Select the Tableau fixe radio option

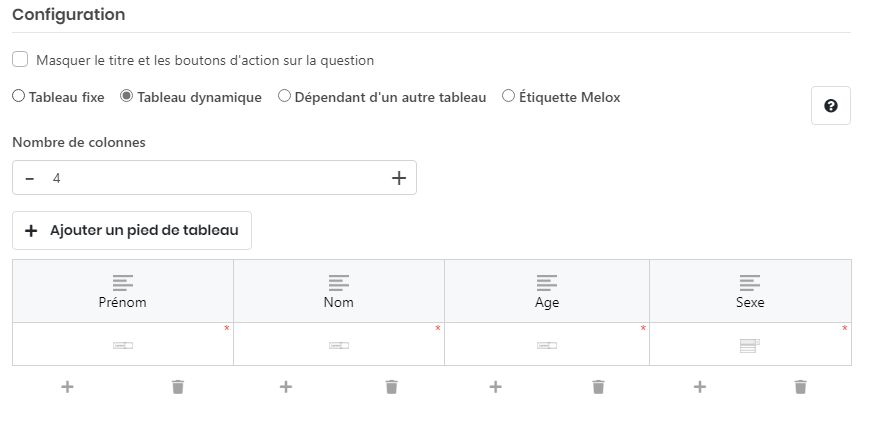19,97
